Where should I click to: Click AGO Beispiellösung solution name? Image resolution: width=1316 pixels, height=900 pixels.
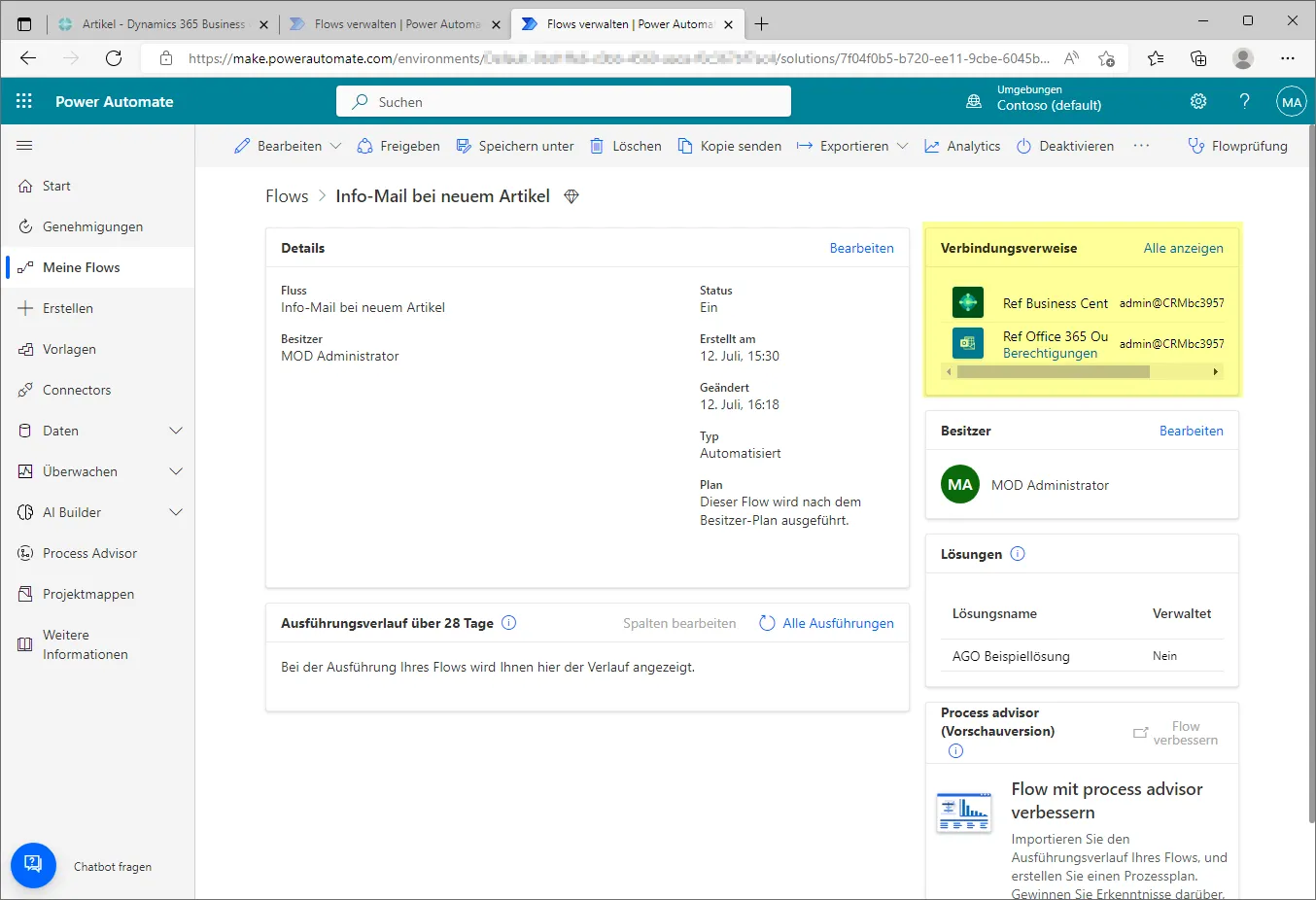pyautogui.click(x=1011, y=656)
